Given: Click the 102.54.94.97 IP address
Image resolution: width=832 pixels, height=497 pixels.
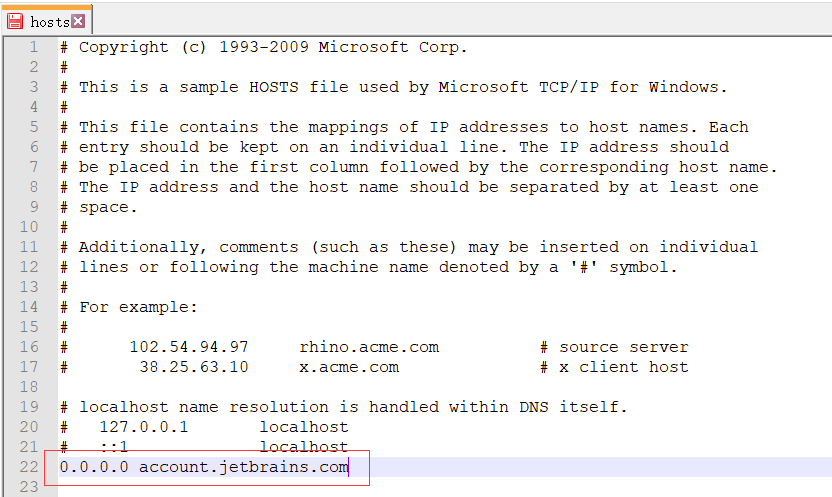Looking at the screenshot, I should coord(189,347).
